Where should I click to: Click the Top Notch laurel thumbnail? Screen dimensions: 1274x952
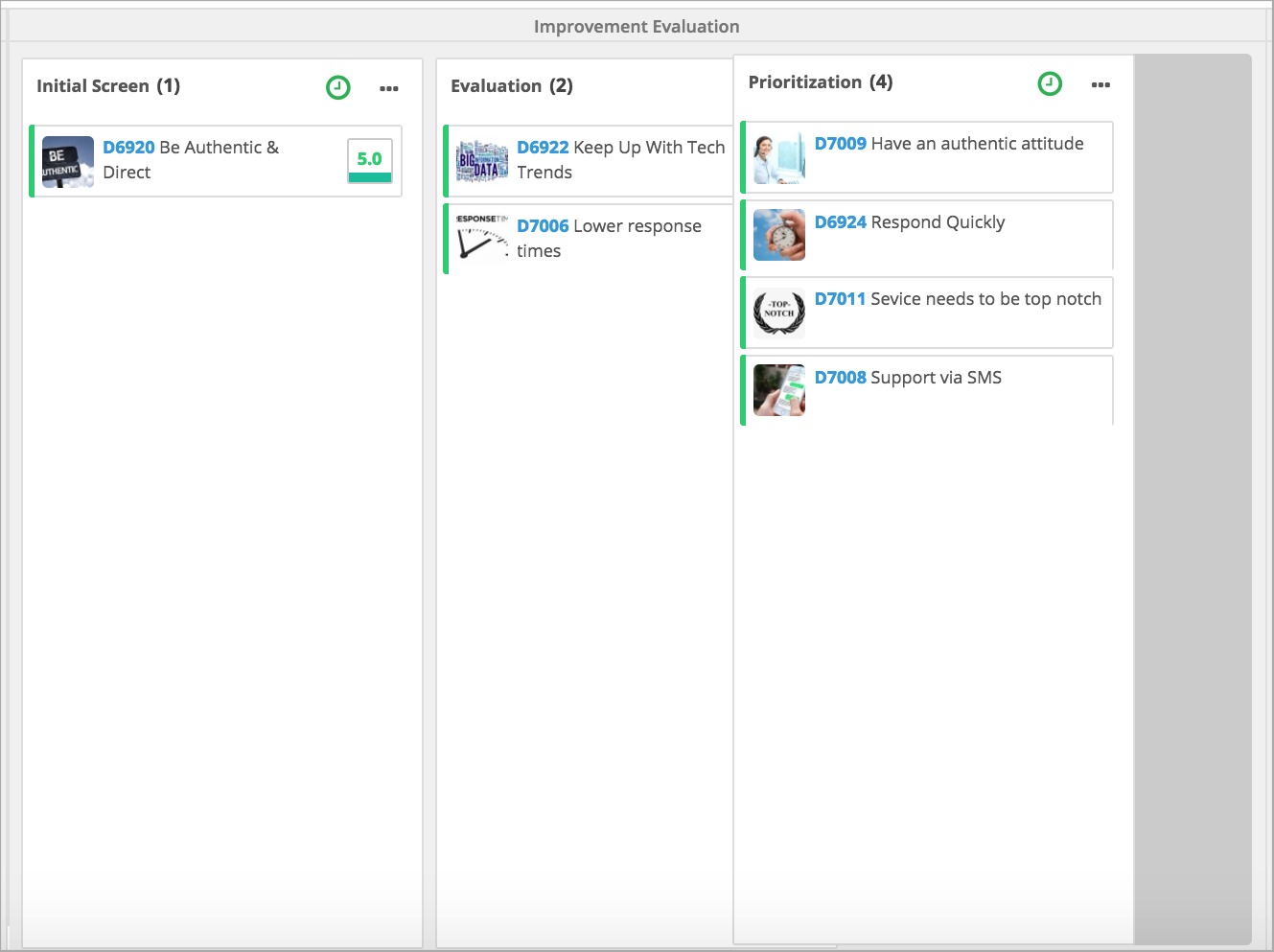point(779,313)
